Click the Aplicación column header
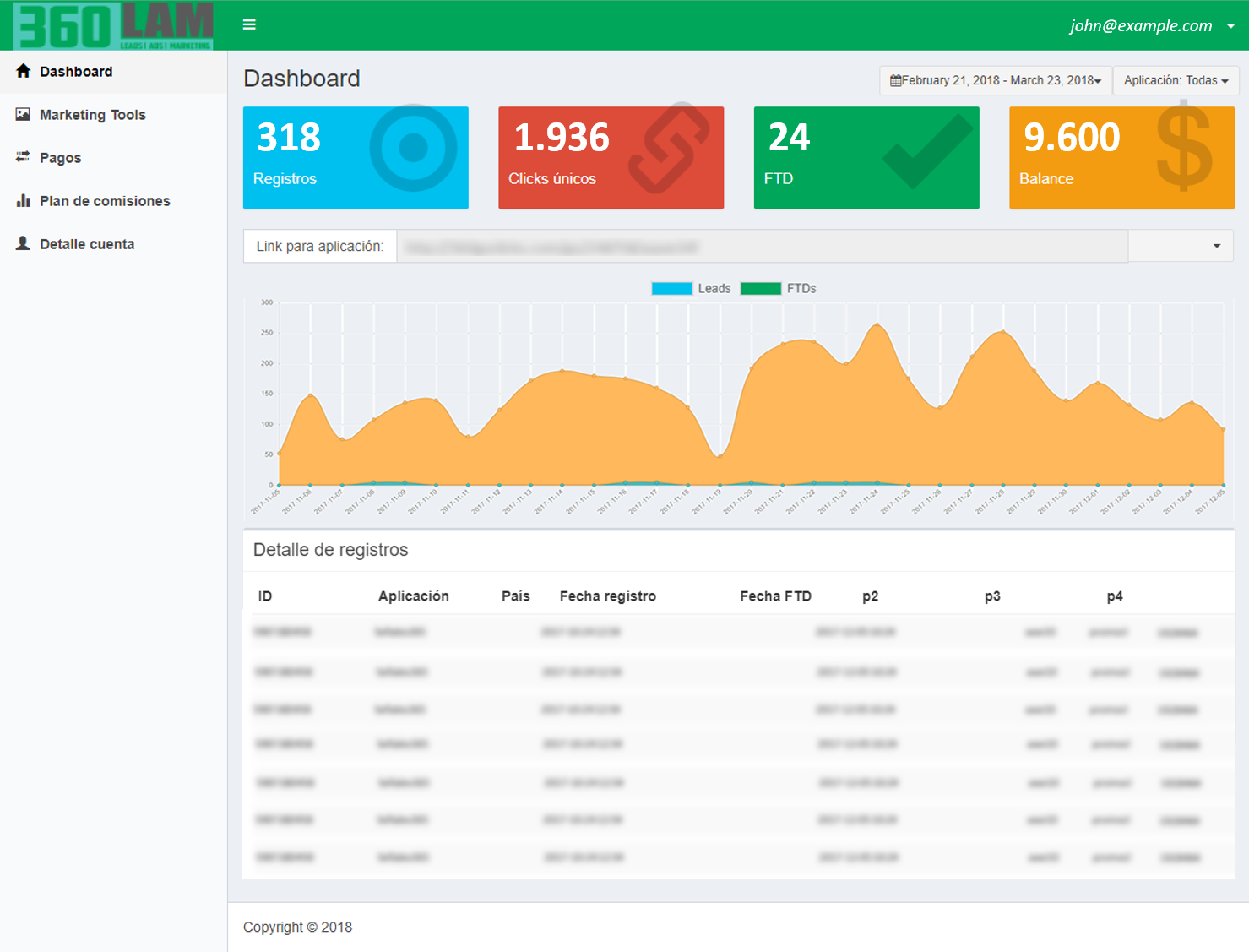This screenshot has height=952, width=1249. coord(414,596)
